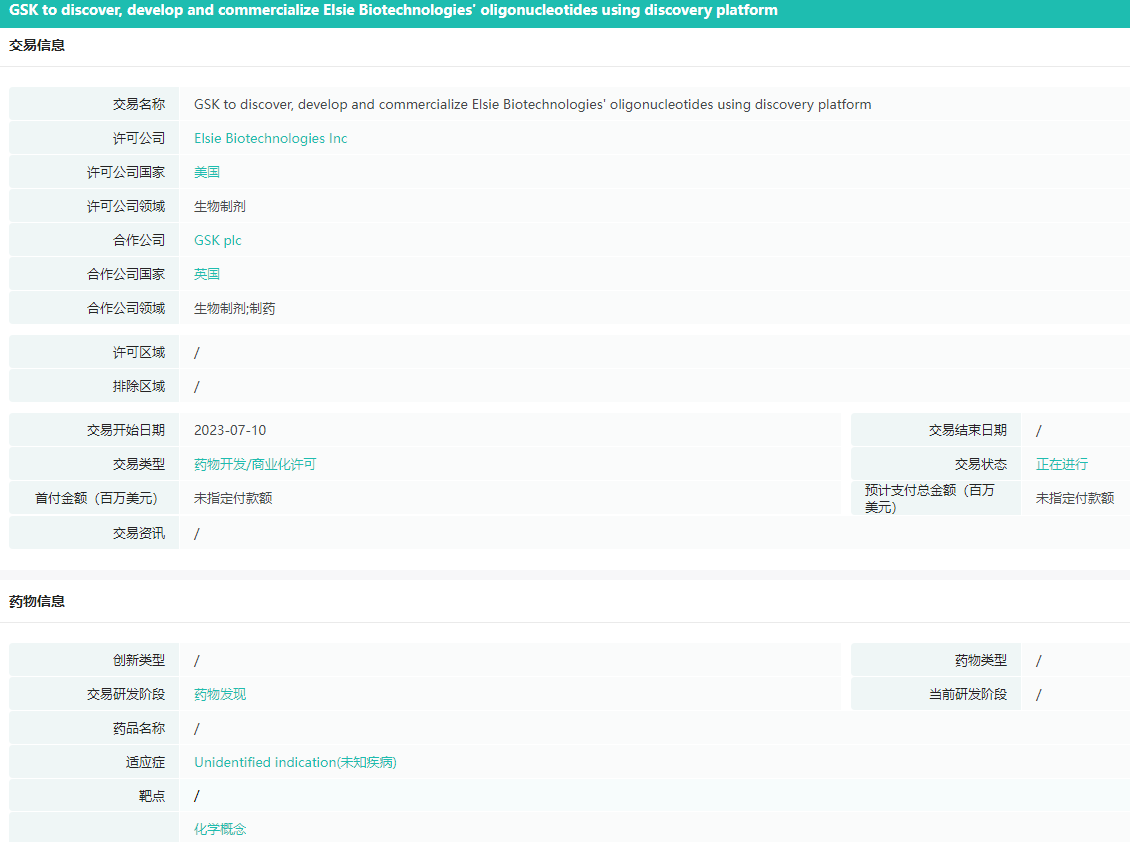Click the 交易研发阶段 label
This screenshot has height=842, width=1130.
coord(125,694)
